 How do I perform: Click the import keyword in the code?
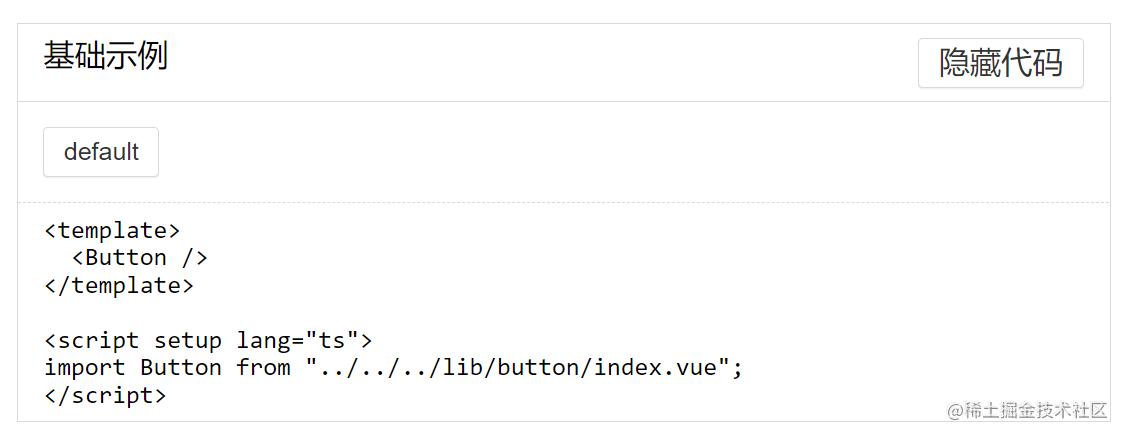tap(85, 368)
